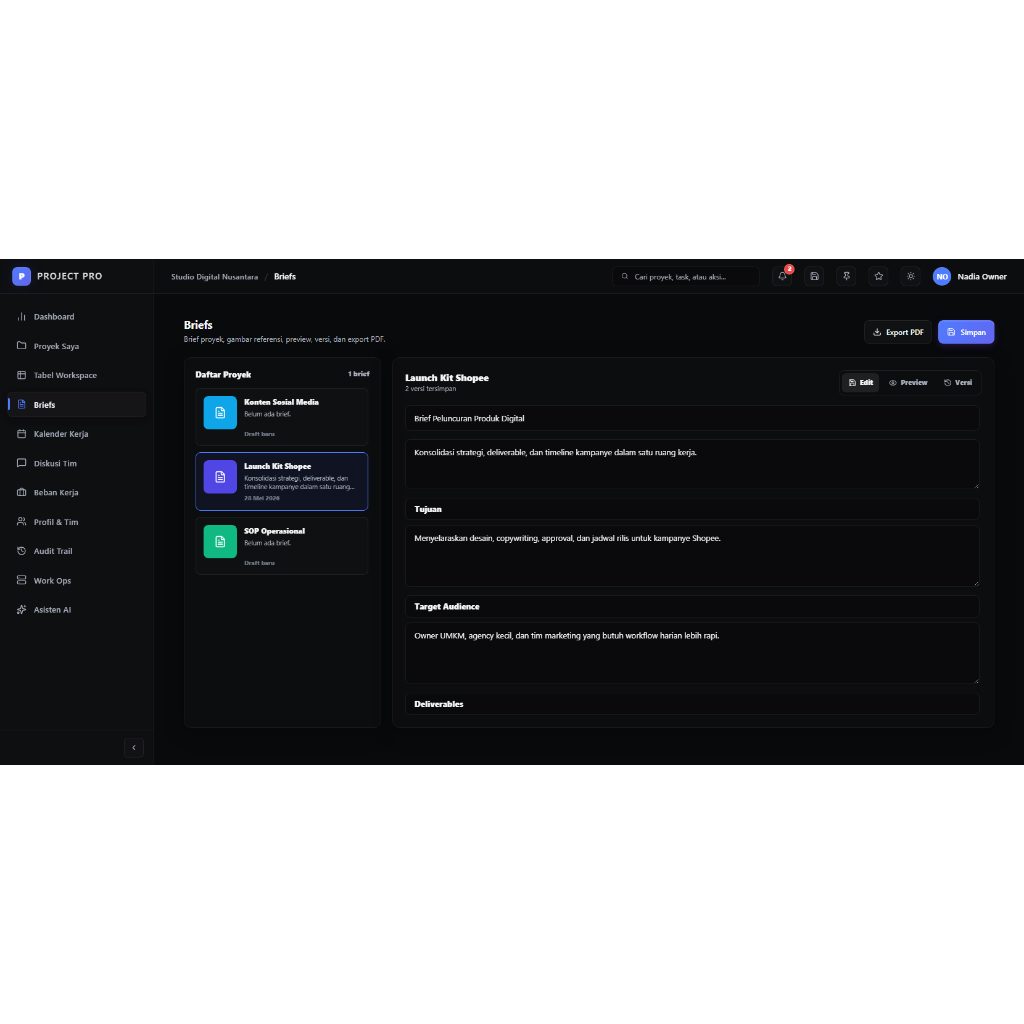This screenshot has height=1024, width=1024.
Task: Click the '1 brief' count label
Action: pyautogui.click(x=359, y=374)
